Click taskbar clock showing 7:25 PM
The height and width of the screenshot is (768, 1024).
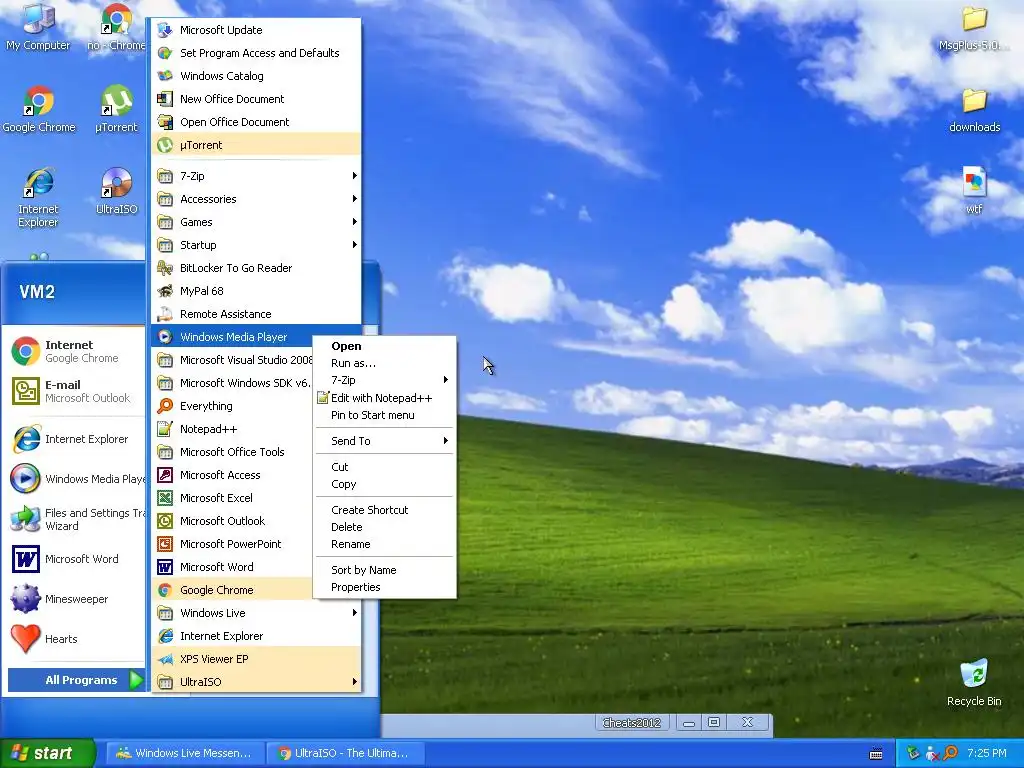(x=987, y=753)
